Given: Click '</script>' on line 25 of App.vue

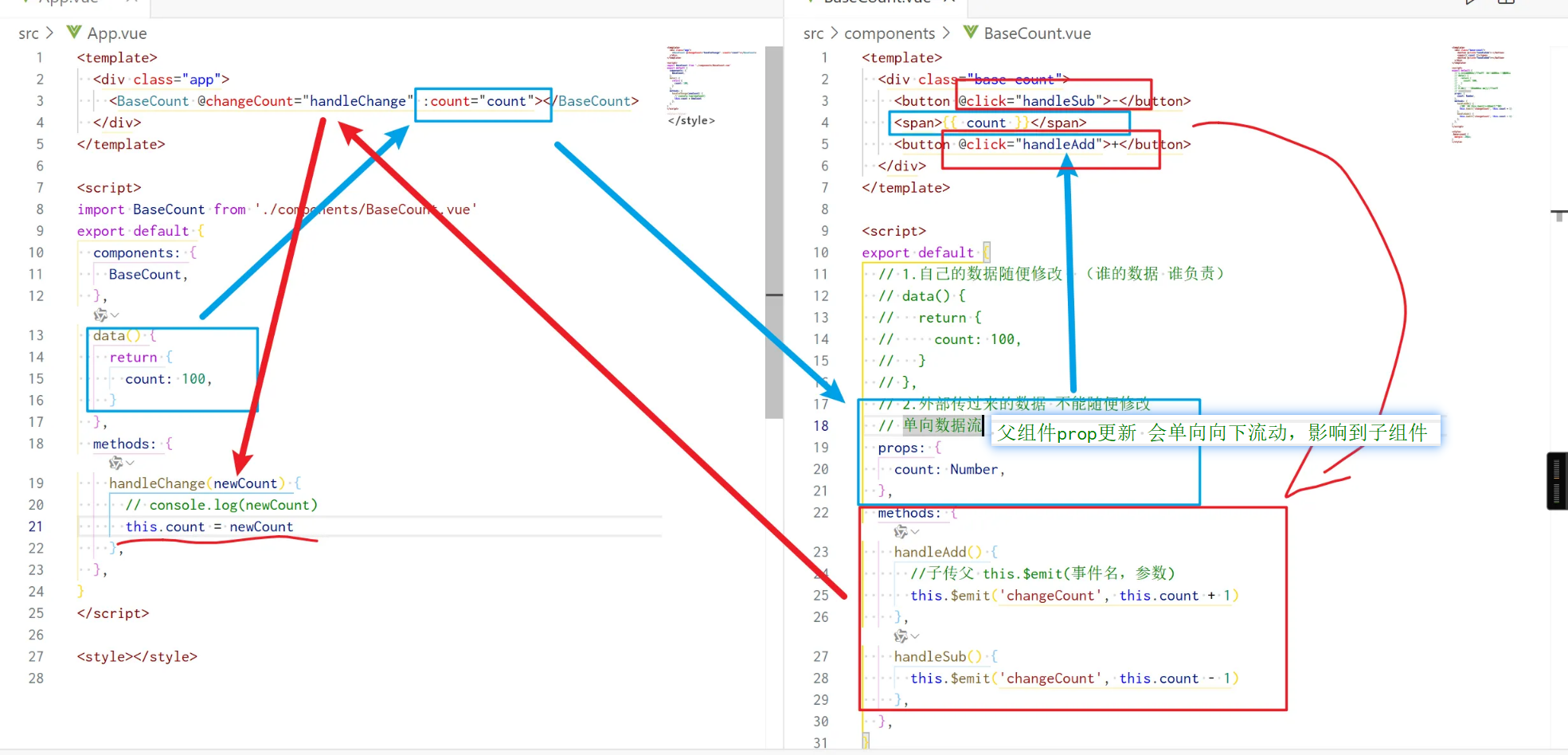Looking at the screenshot, I should (113, 613).
